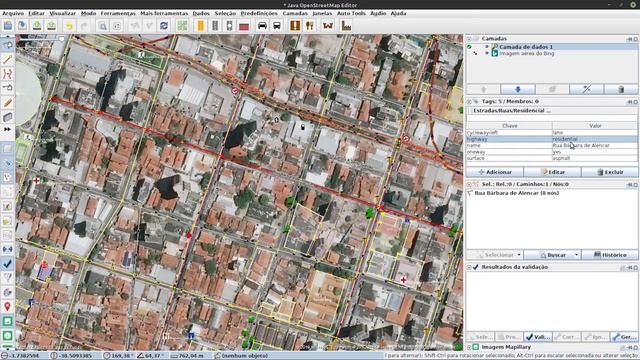The image size is (640, 360).
Task: Toggle the validation checkmark sidebar button
Action: 7,263
